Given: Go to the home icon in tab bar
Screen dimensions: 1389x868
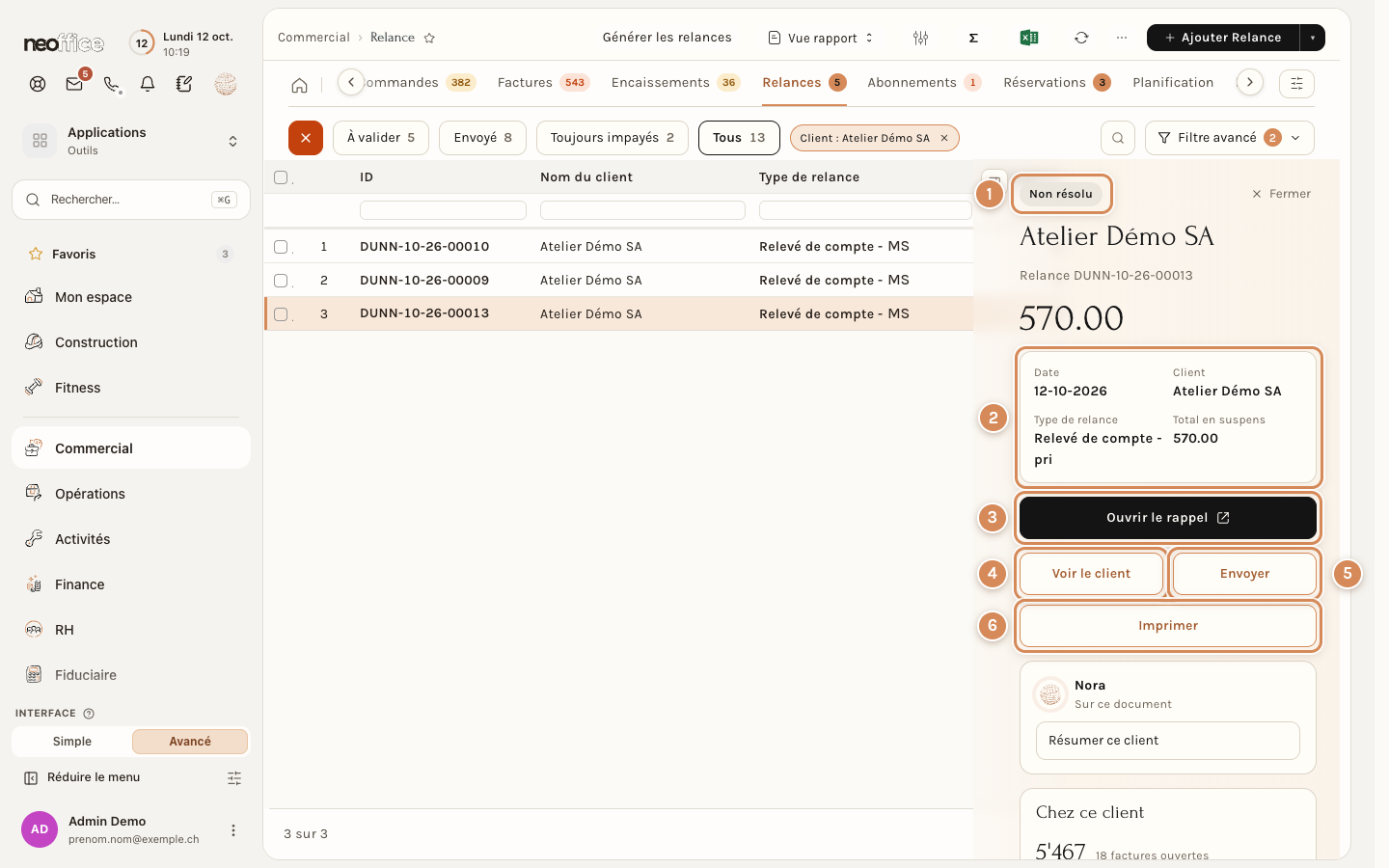Looking at the screenshot, I should [x=300, y=85].
